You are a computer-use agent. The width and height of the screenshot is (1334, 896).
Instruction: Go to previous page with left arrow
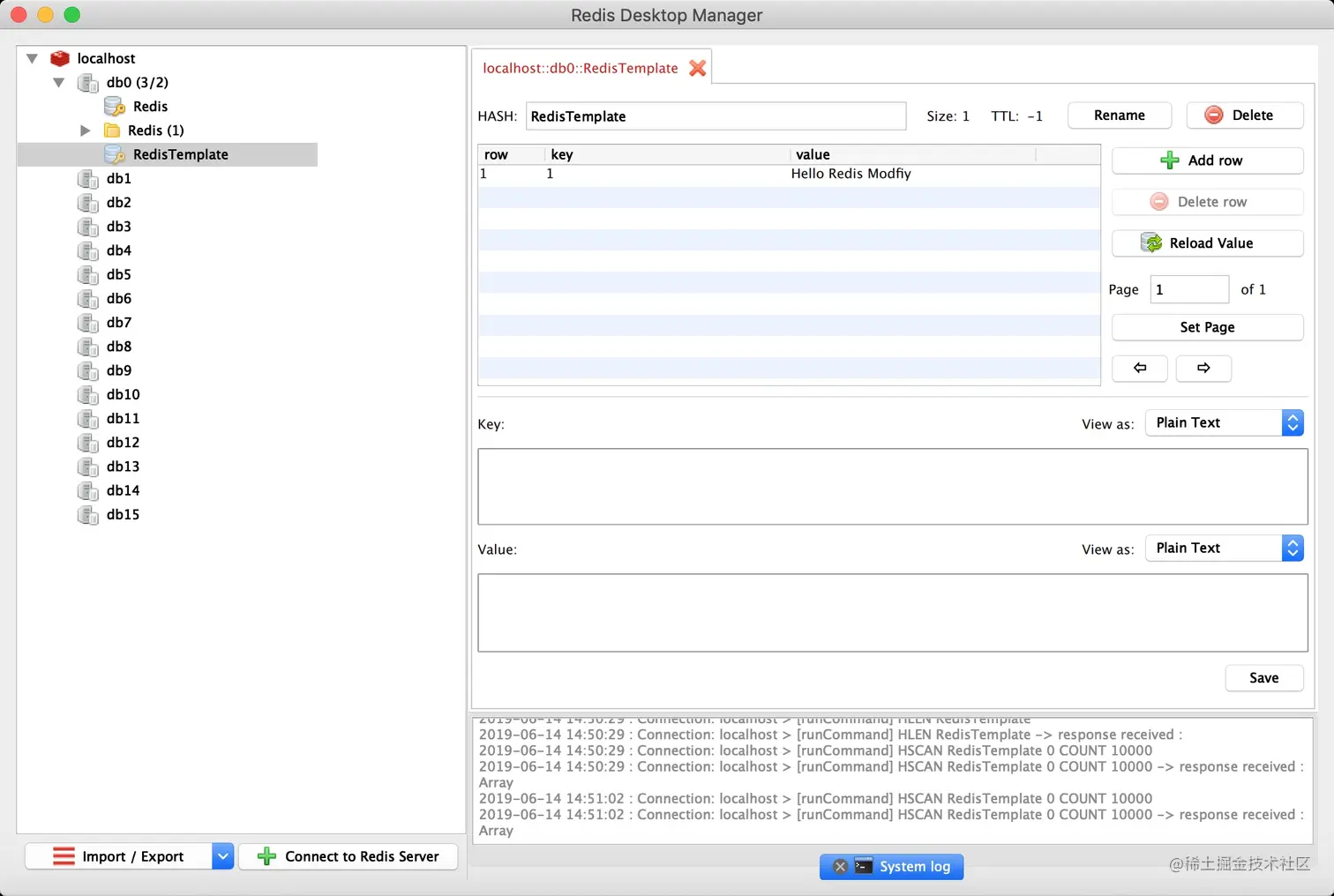(1140, 368)
